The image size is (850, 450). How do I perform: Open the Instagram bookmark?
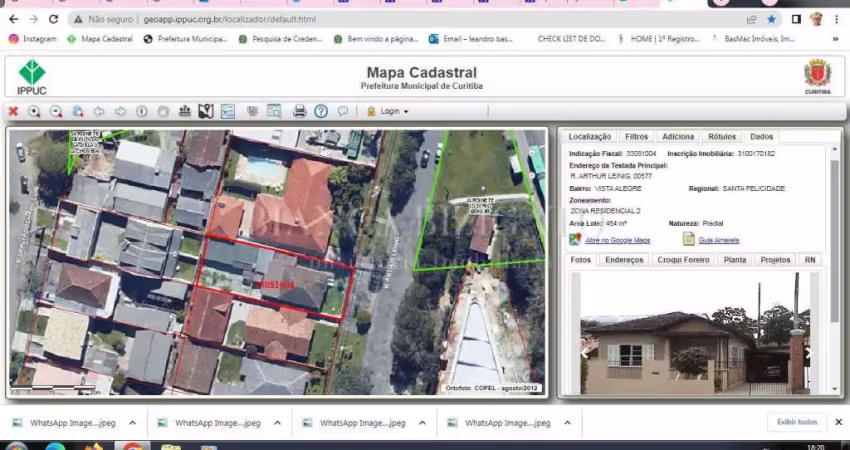click(33, 39)
